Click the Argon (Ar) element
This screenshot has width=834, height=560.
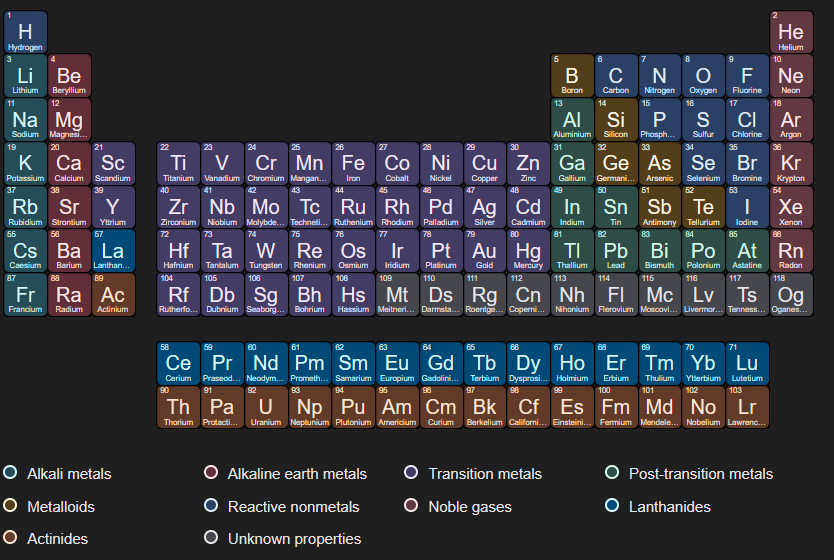click(x=791, y=120)
